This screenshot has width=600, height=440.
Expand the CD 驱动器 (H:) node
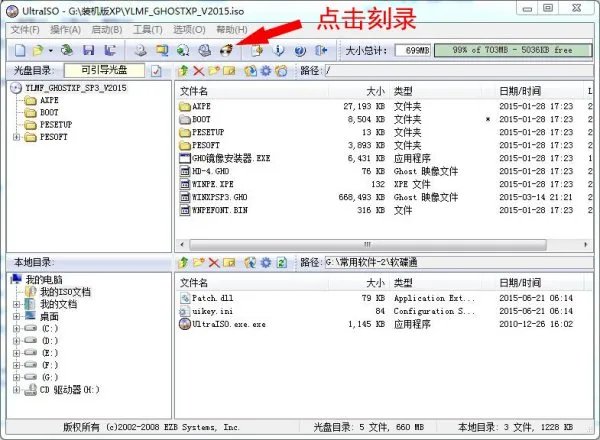[16, 389]
